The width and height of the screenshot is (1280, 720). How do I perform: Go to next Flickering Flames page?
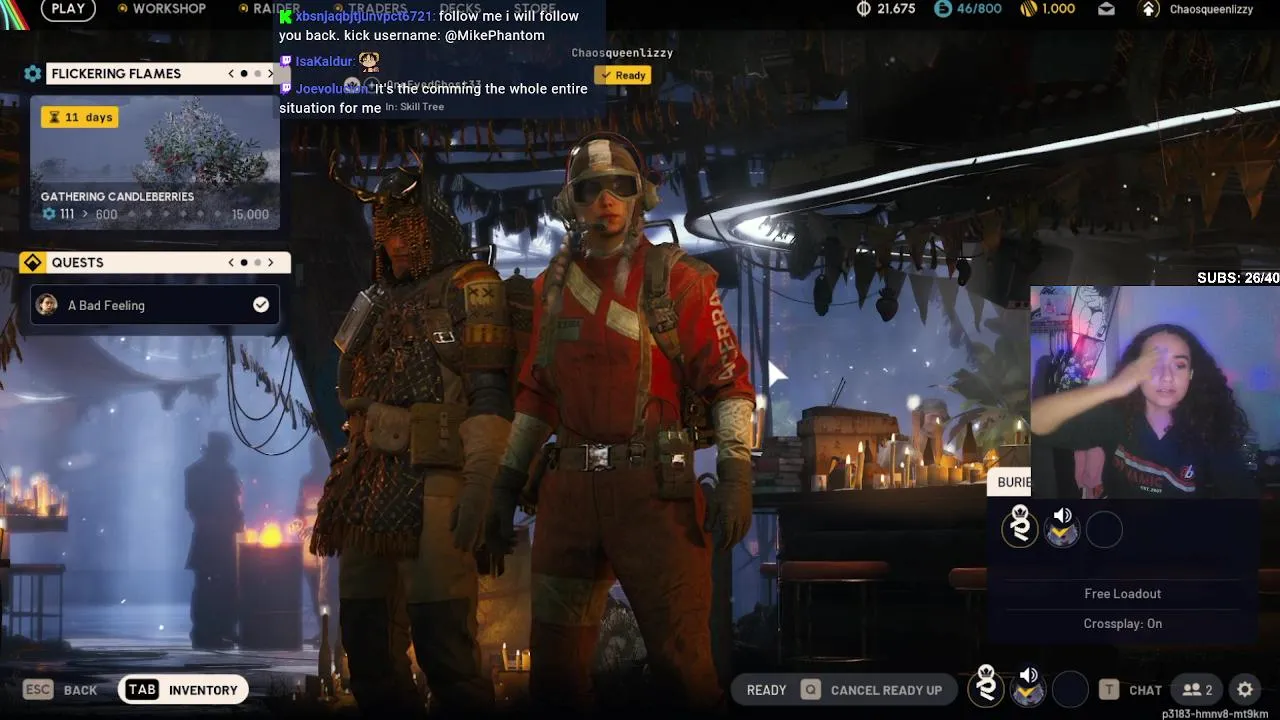(x=270, y=74)
